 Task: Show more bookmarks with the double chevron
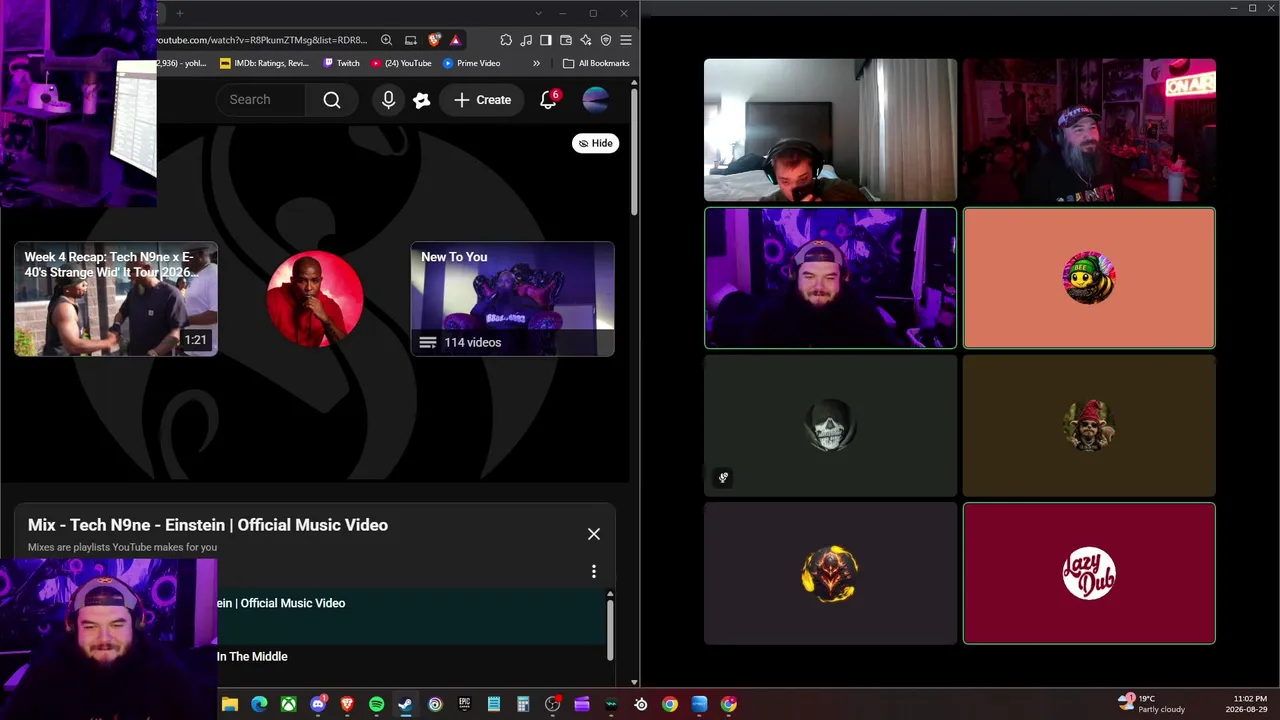point(536,63)
